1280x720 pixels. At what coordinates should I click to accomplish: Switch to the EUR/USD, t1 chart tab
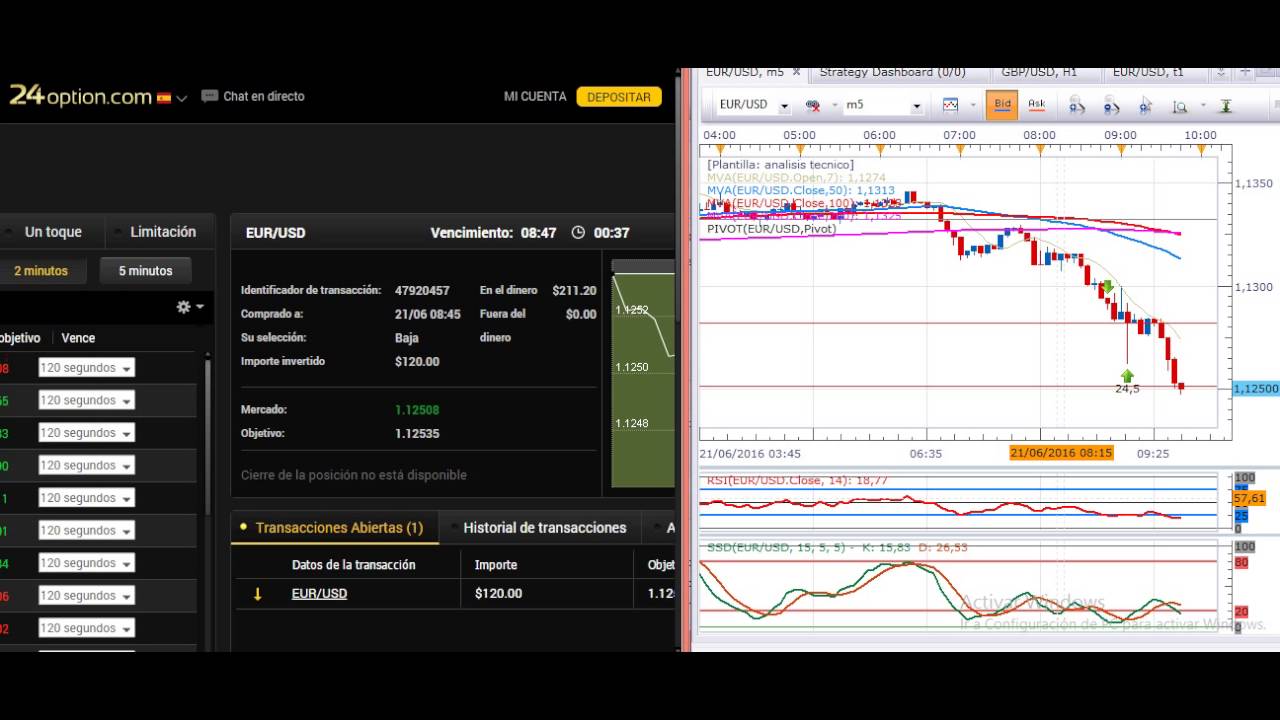coord(1148,72)
